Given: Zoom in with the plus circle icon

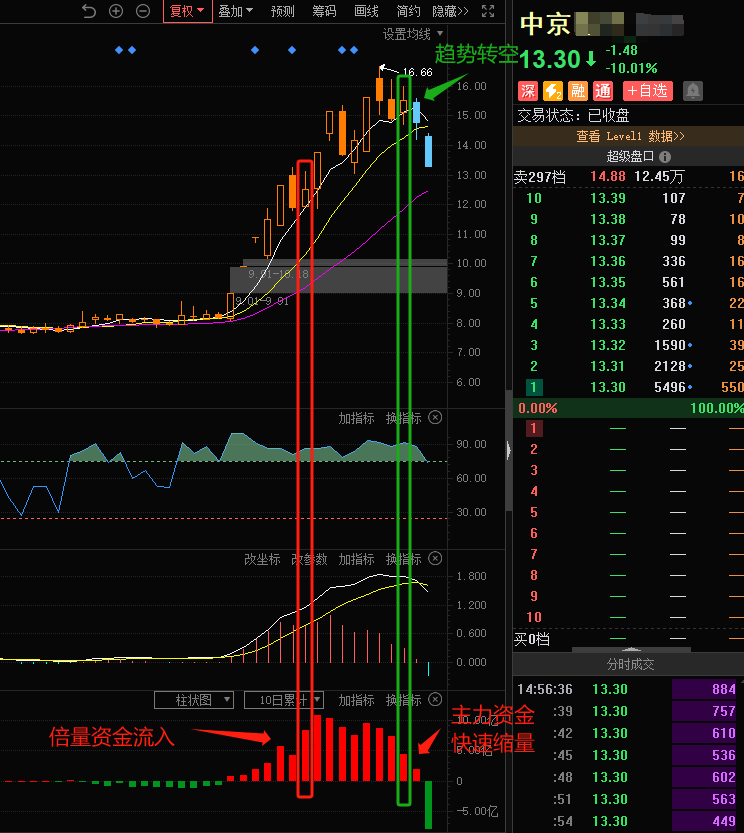Looking at the screenshot, I should pos(116,11).
